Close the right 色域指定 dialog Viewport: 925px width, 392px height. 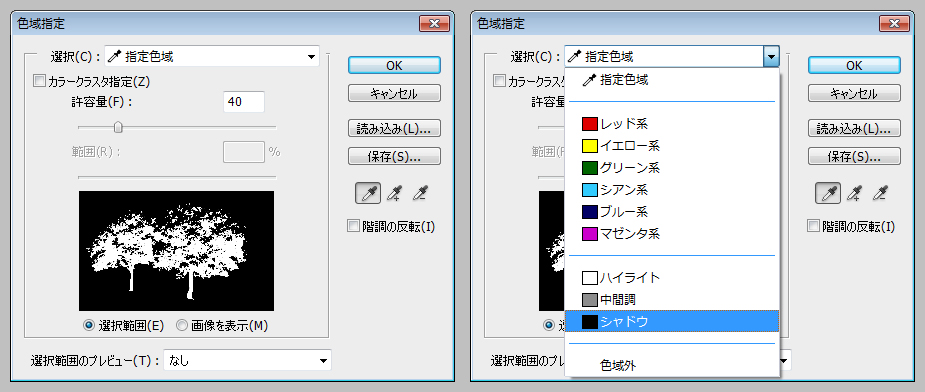(x=895, y=24)
